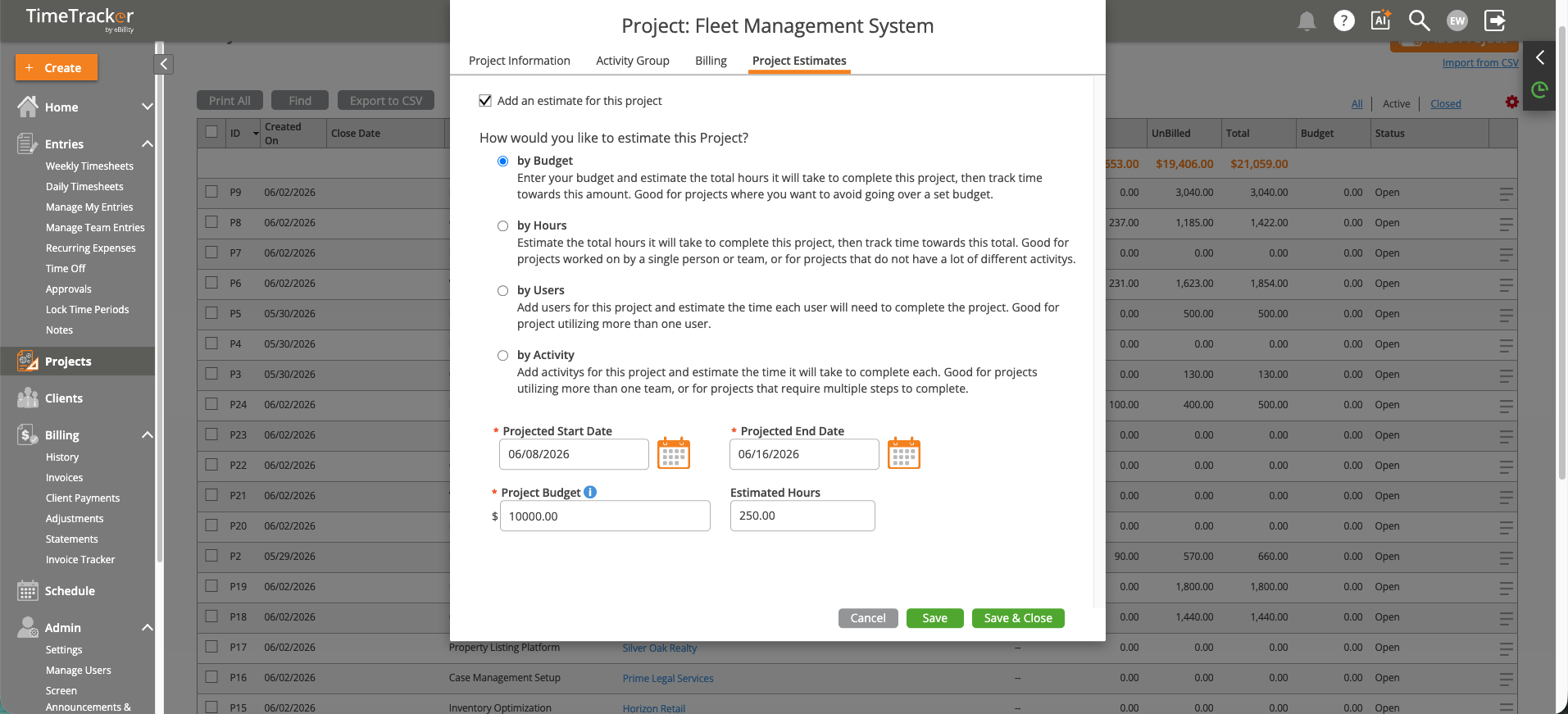Expand the Home menu chevron
The image size is (1568, 714).
[148, 107]
